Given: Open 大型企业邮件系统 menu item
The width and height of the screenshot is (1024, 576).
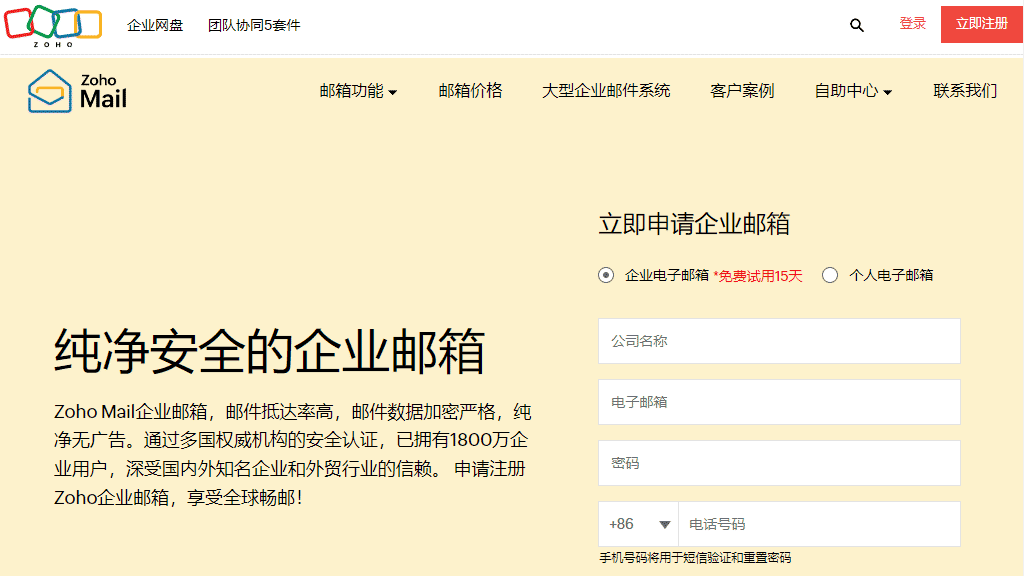Looking at the screenshot, I should pyautogui.click(x=606, y=91).
